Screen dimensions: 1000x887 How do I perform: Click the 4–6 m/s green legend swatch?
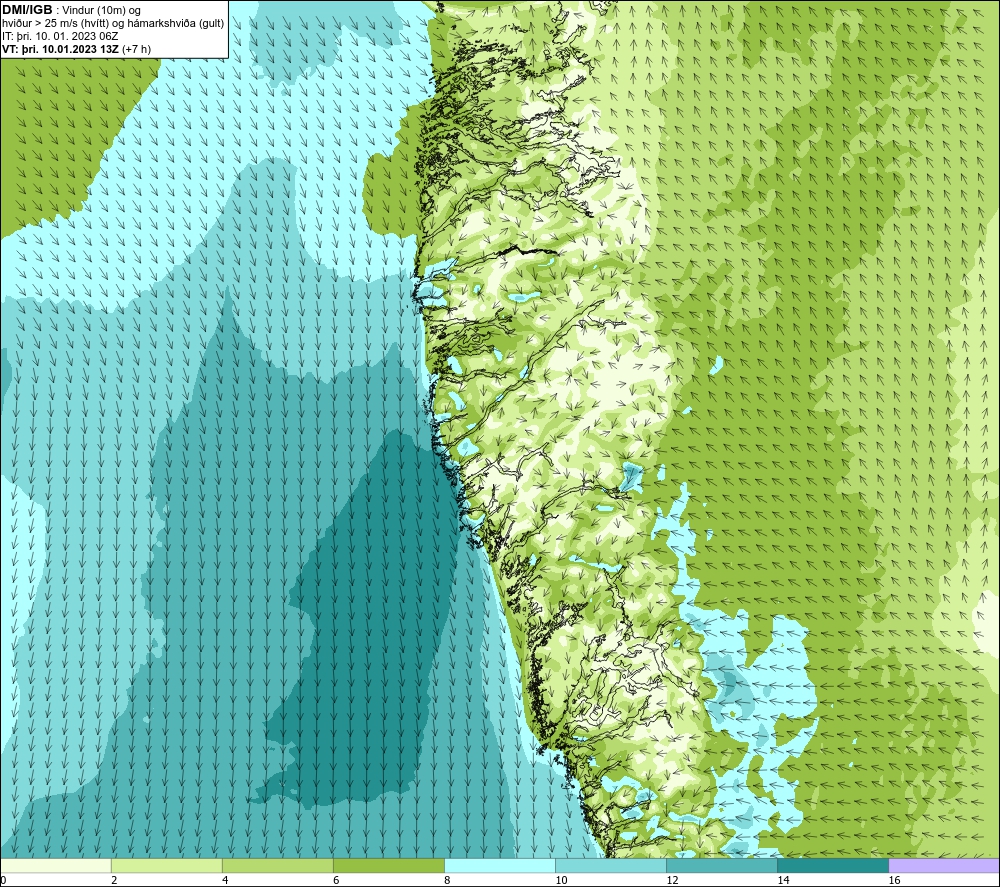(277, 865)
